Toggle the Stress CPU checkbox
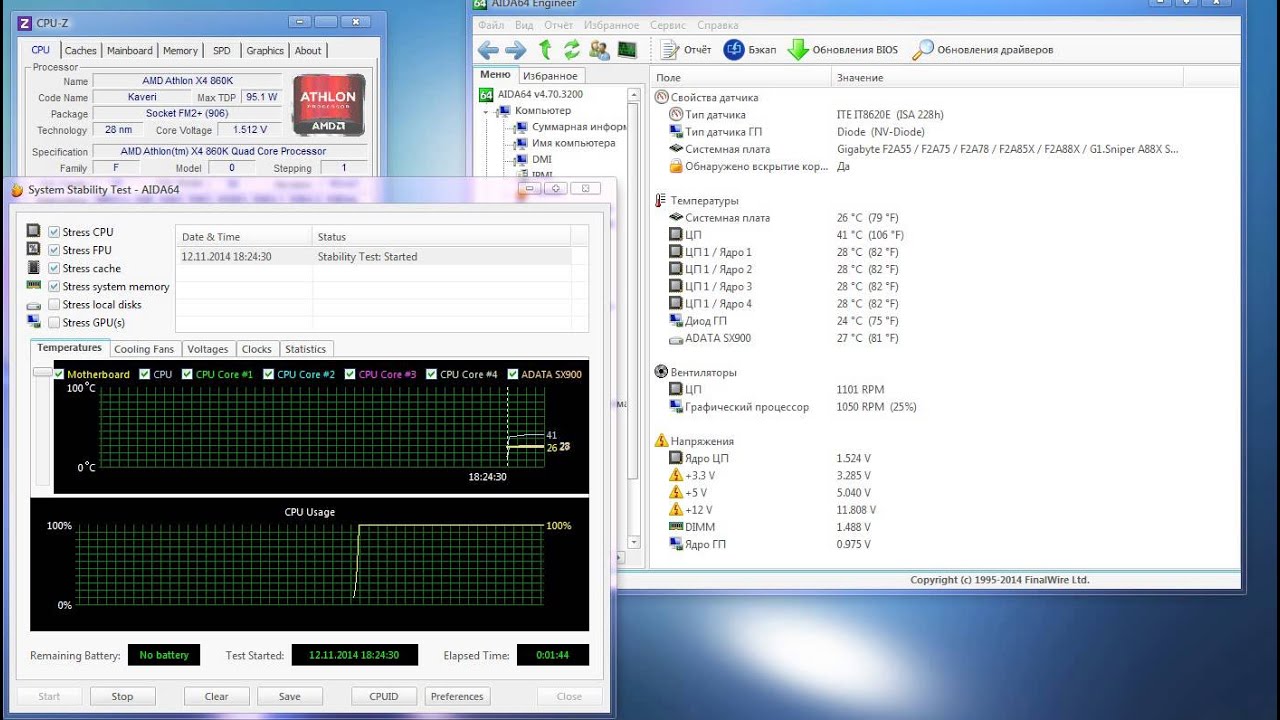The height and width of the screenshot is (720, 1280). 54,232
